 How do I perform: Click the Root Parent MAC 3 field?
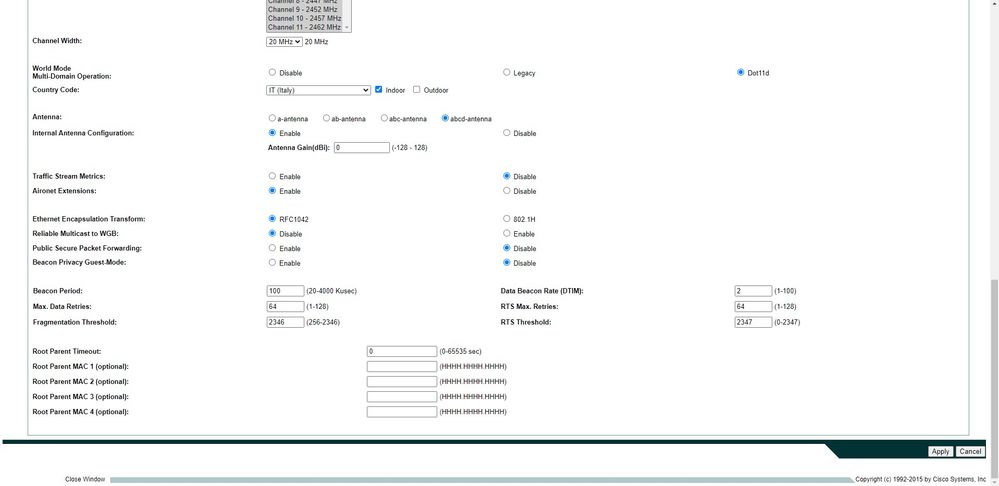402,397
